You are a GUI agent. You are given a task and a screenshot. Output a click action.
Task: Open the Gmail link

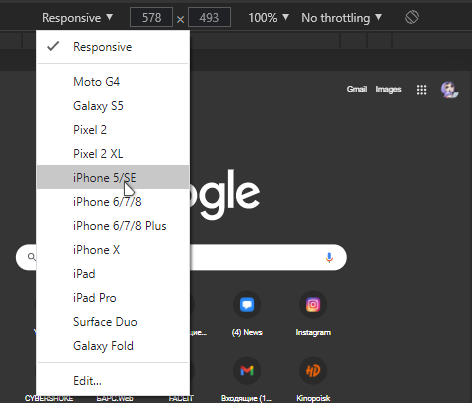357,89
